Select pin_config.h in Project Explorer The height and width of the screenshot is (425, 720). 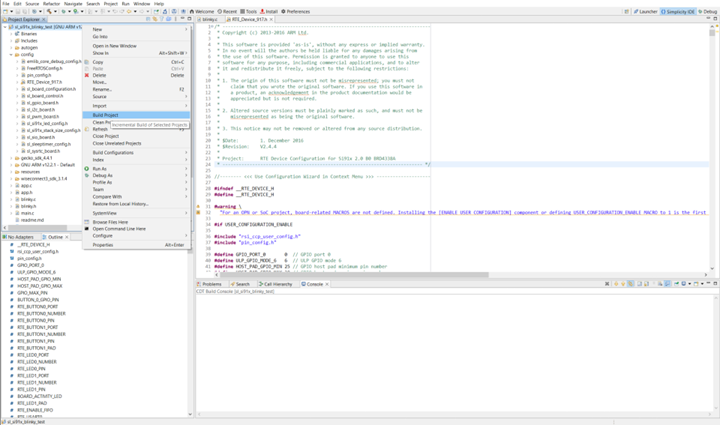[38, 75]
